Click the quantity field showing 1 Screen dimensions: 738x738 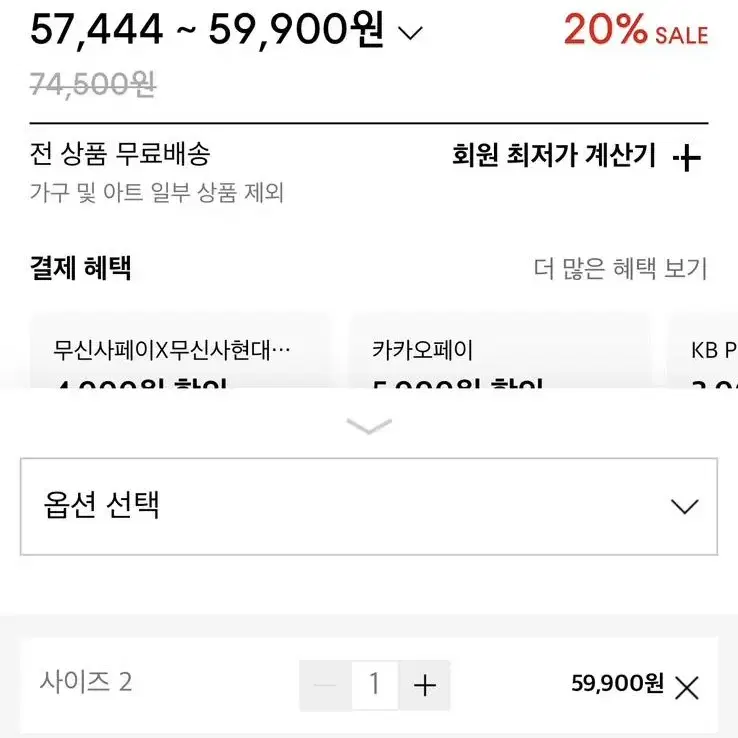[x=375, y=685]
